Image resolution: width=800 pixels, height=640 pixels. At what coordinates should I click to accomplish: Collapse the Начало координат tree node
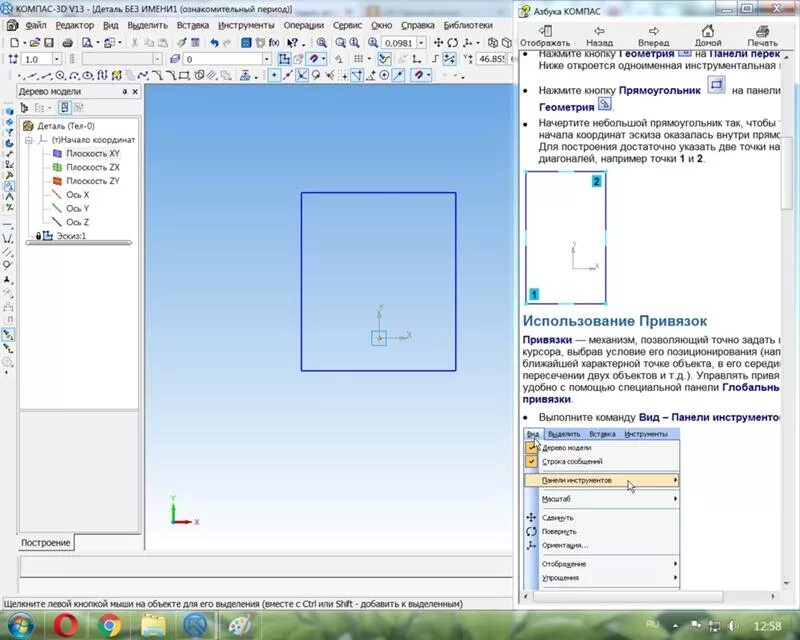(x=29, y=140)
